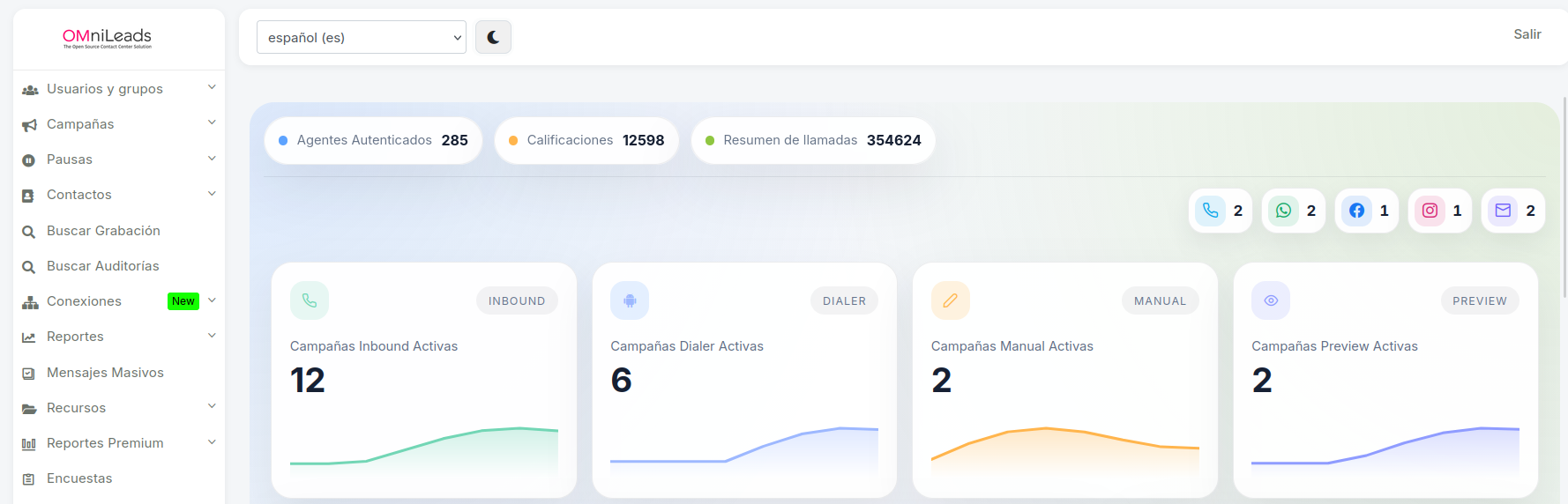The width and height of the screenshot is (1568, 504).
Task: Click the Reportes chart icon
Action: (x=28, y=337)
